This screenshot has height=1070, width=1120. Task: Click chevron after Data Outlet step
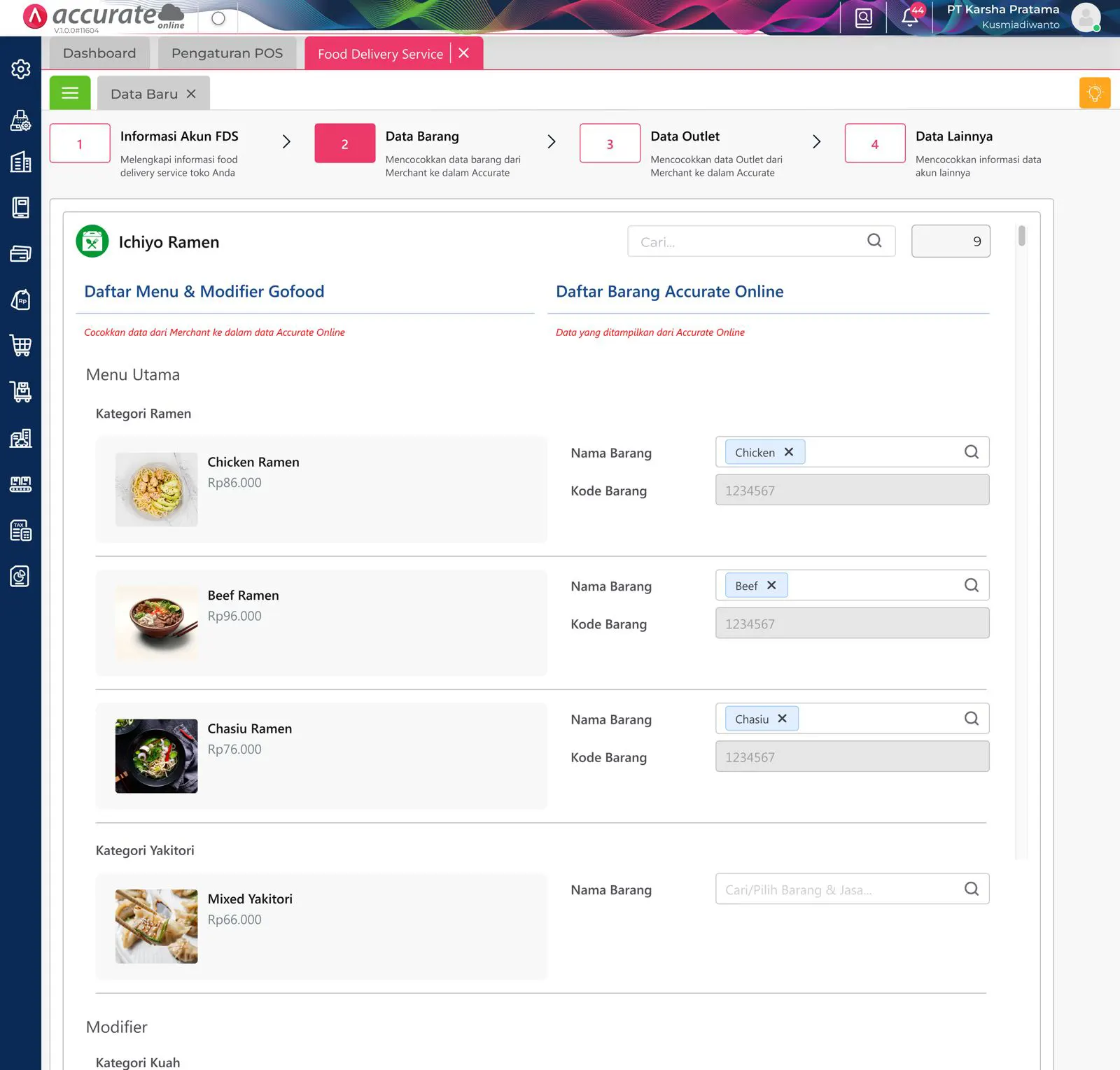[x=816, y=142]
